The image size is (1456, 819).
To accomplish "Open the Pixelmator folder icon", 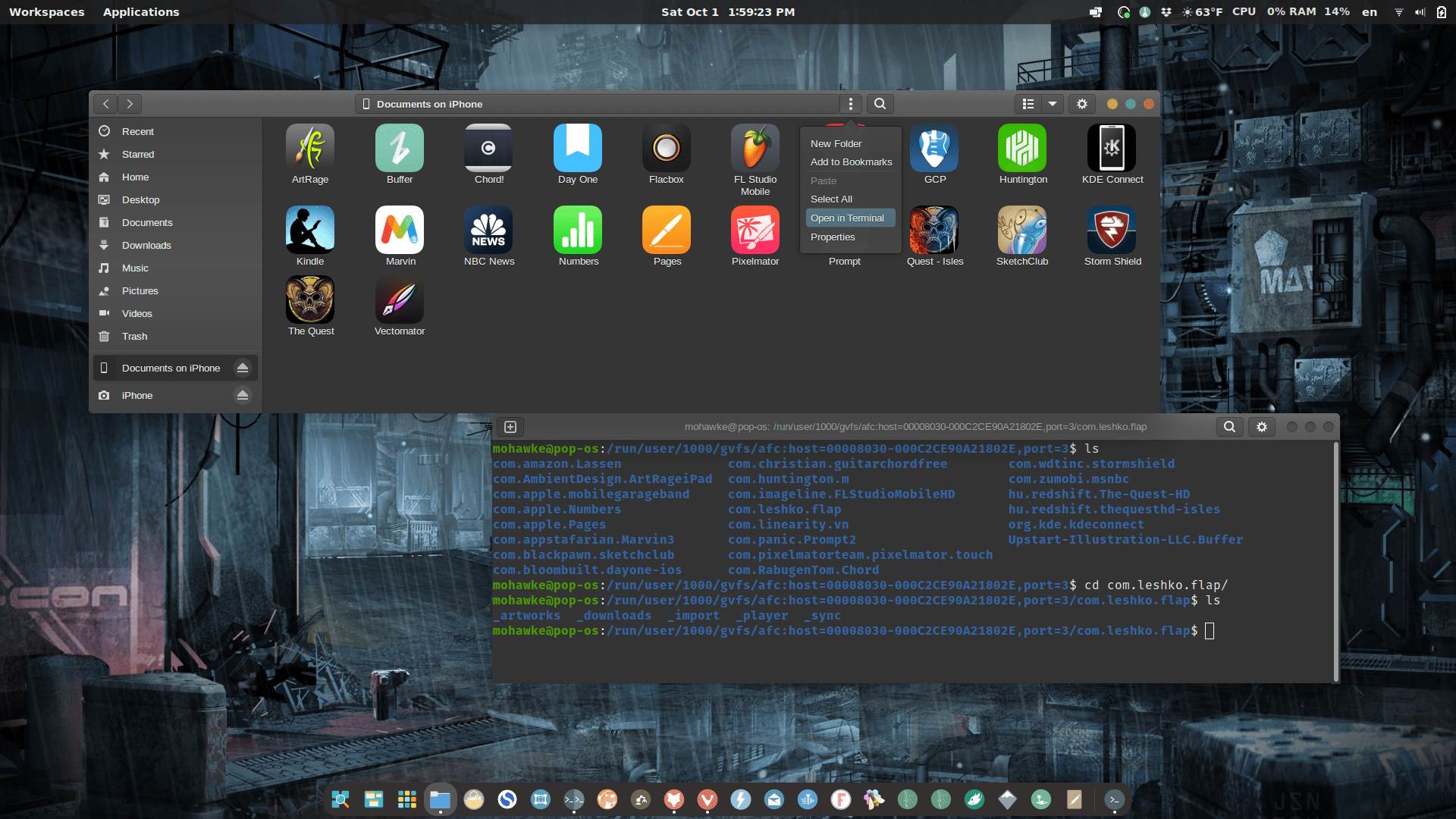I will coord(755,230).
